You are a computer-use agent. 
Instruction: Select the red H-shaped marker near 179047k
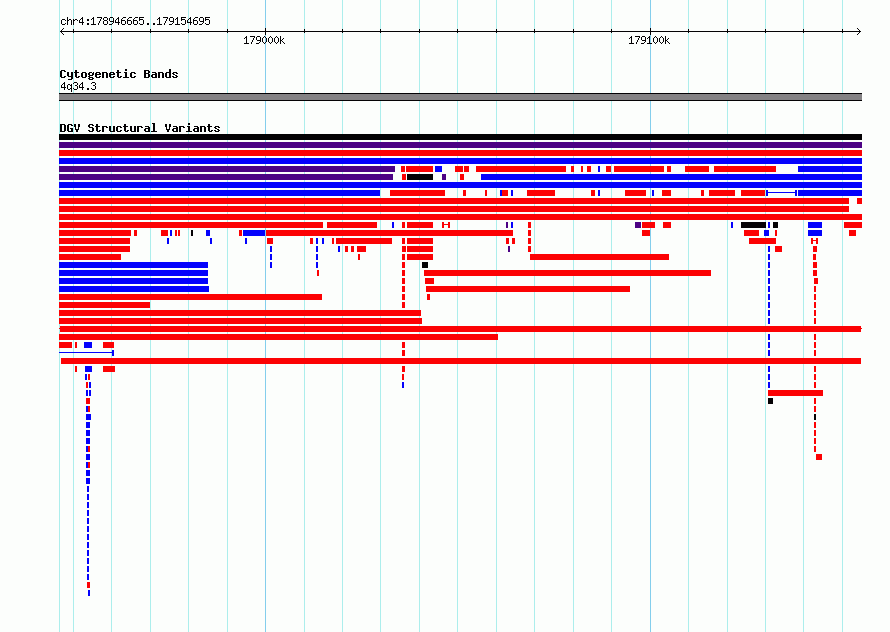point(446,225)
